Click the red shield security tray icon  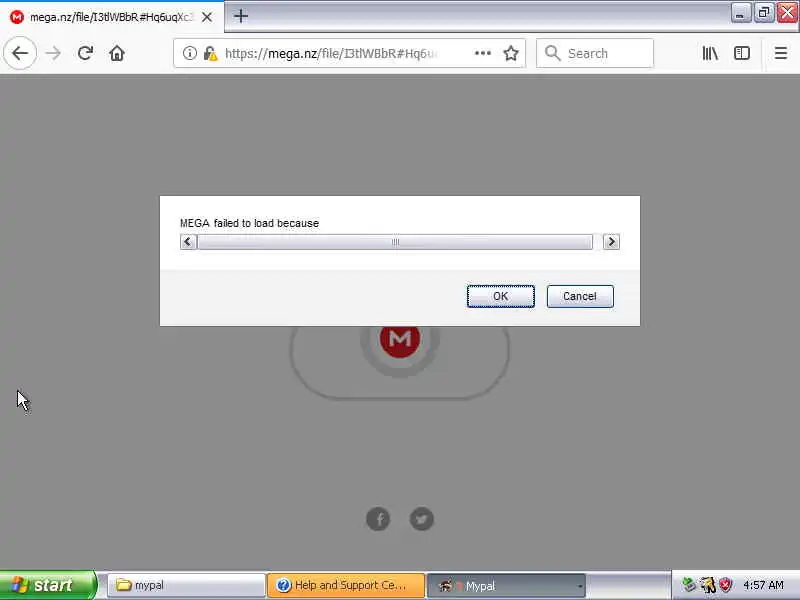[725, 585]
